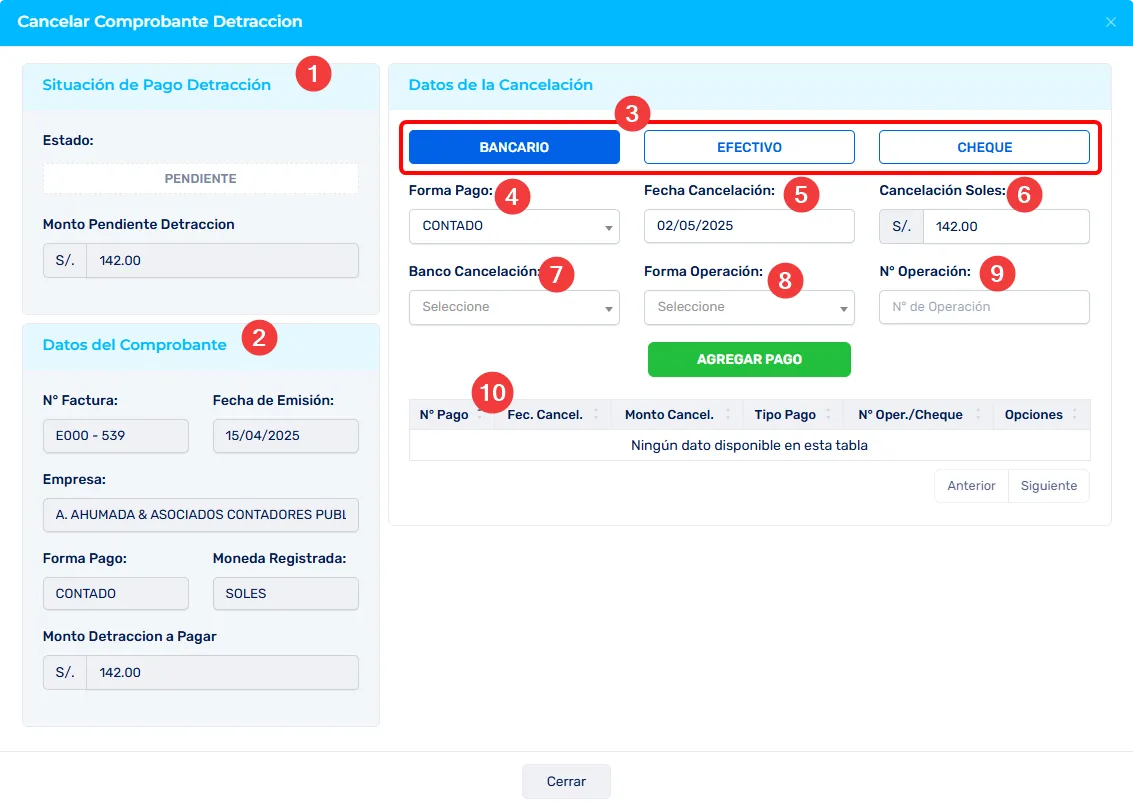Image resolution: width=1133 pixels, height=808 pixels.
Task: Click the Cerrar button
Action: point(566,782)
